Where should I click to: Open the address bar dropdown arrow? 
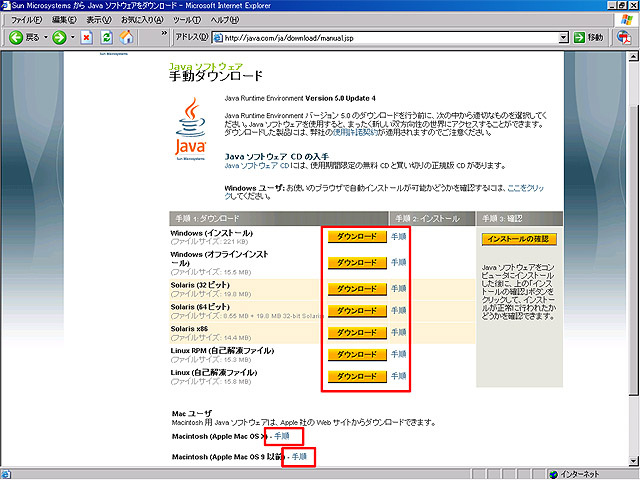563,38
